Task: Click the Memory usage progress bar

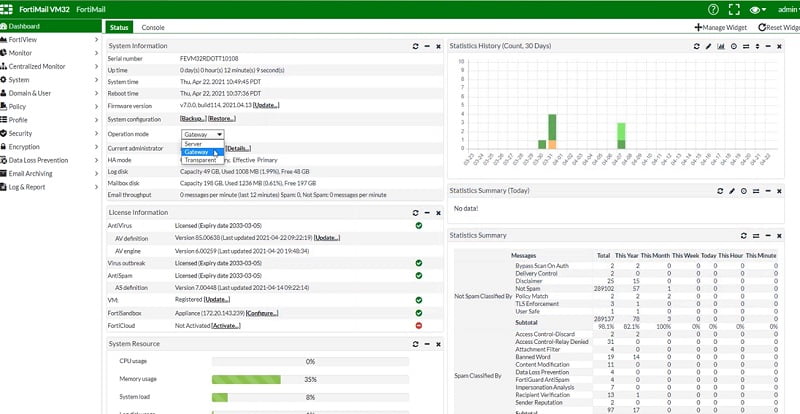Action: click(310, 379)
